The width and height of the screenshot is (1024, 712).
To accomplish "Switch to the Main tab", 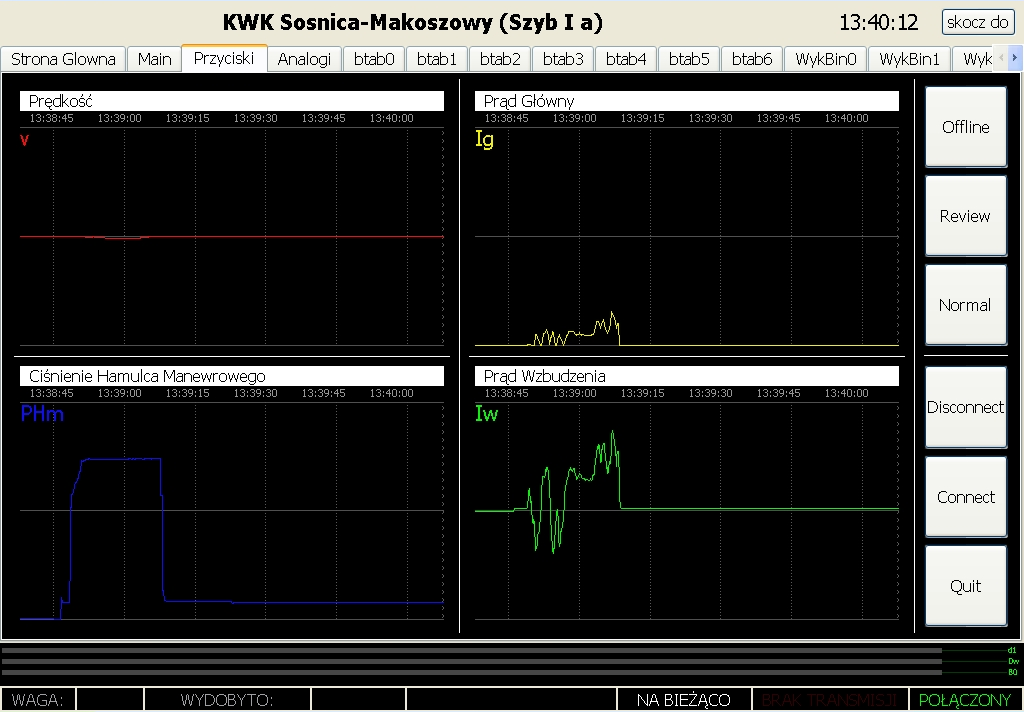I will click(154, 59).
